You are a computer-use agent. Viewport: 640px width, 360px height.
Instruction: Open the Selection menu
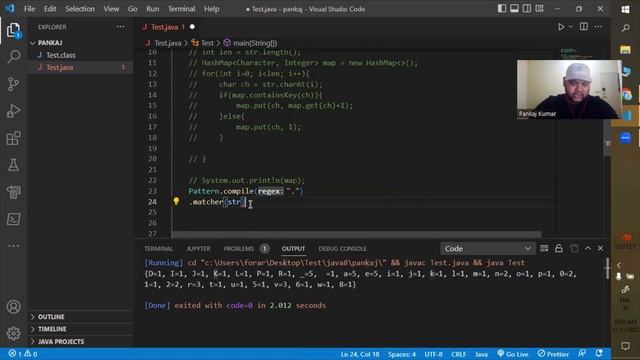tap(80, 9)
